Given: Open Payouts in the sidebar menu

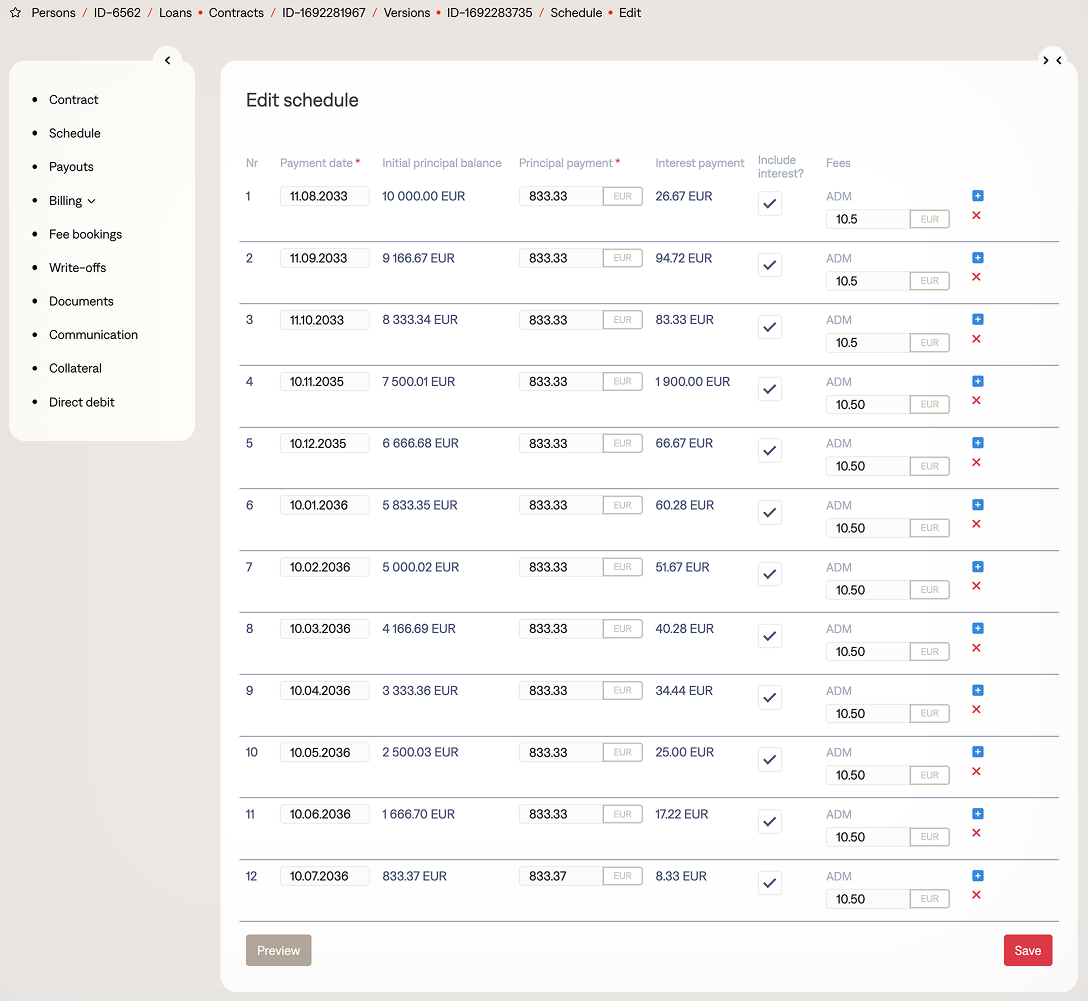Looking at the screenshot, I should (x=71, y=167).
